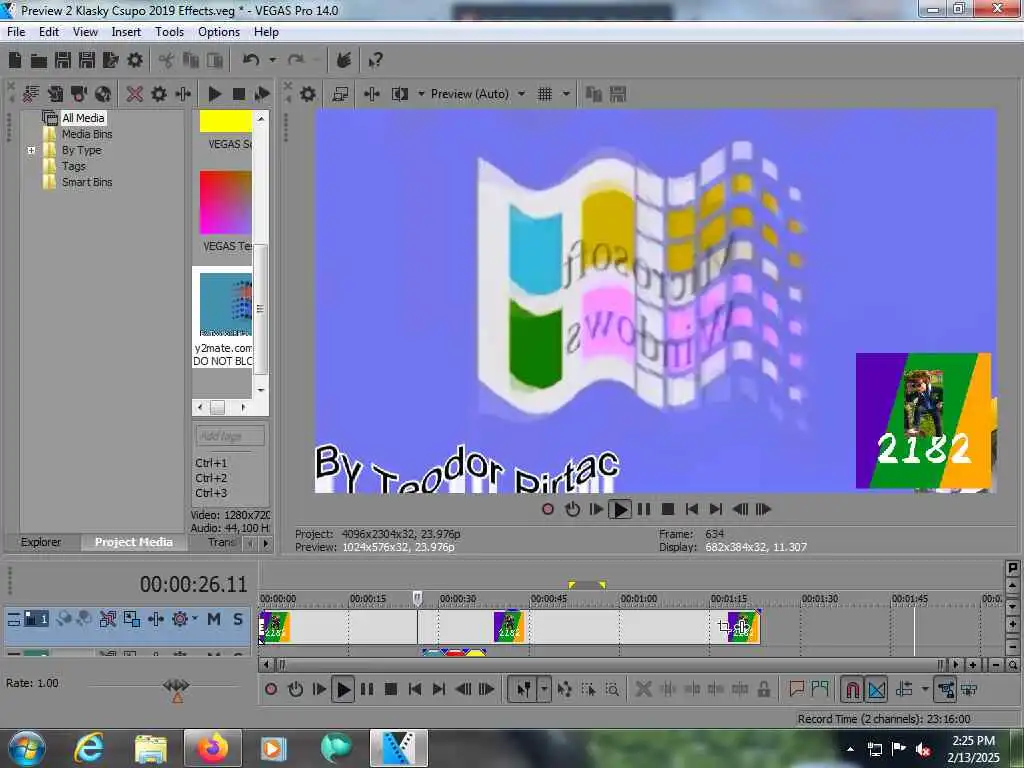
Task: Start media preview in Project Media toolbar
Action: (x=214, y=94)
